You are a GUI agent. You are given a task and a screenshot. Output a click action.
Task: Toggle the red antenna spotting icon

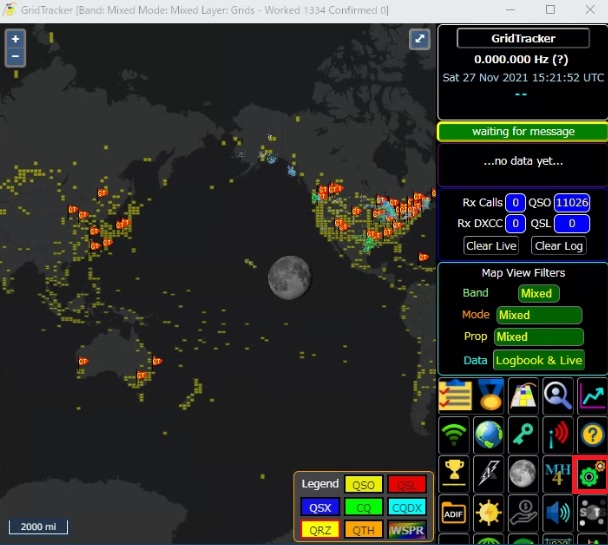pyautogui.click(x=558, y=435)
